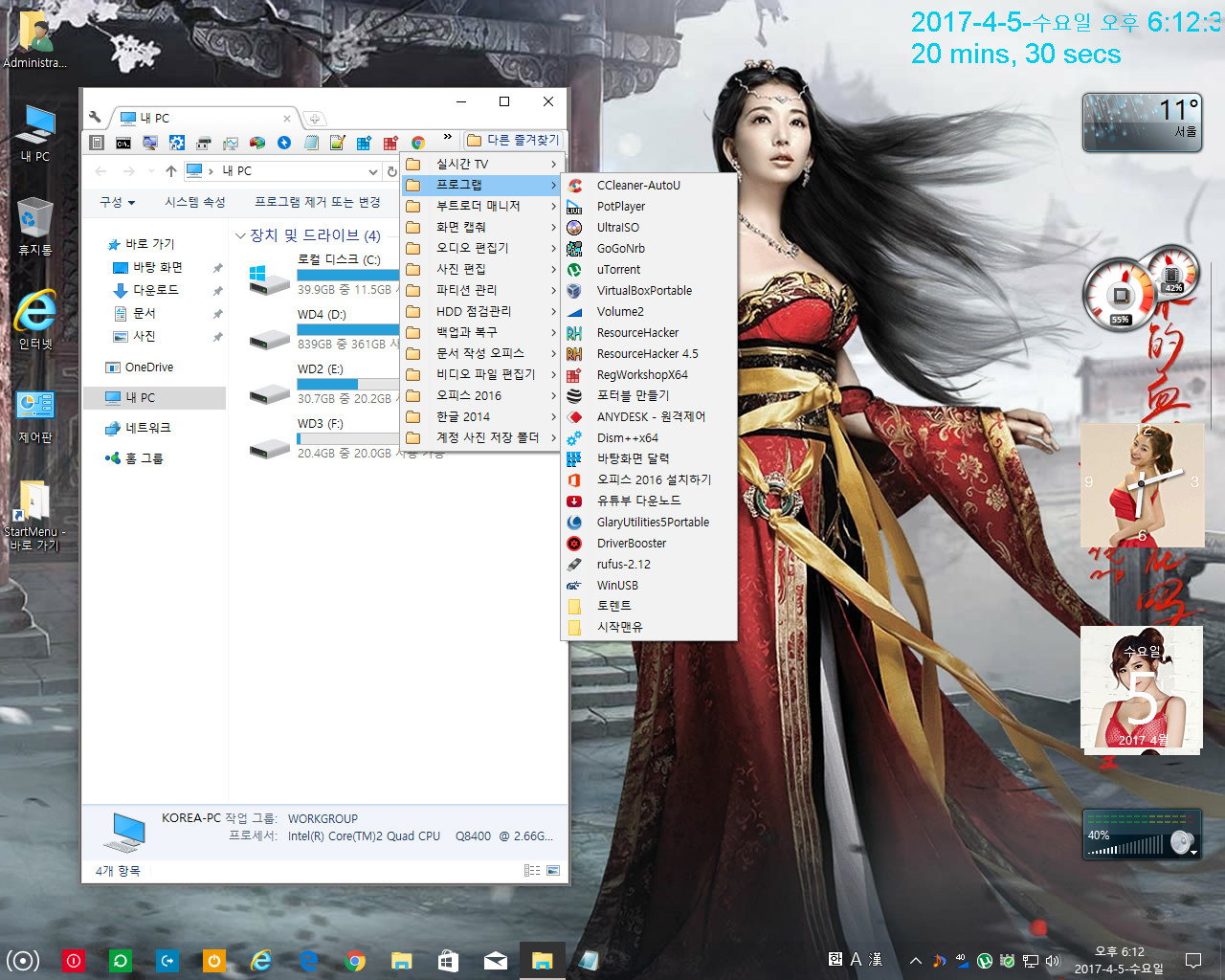Click the address bar path field
Viewport: 1225px width, 980px height.
pos(281,171)
